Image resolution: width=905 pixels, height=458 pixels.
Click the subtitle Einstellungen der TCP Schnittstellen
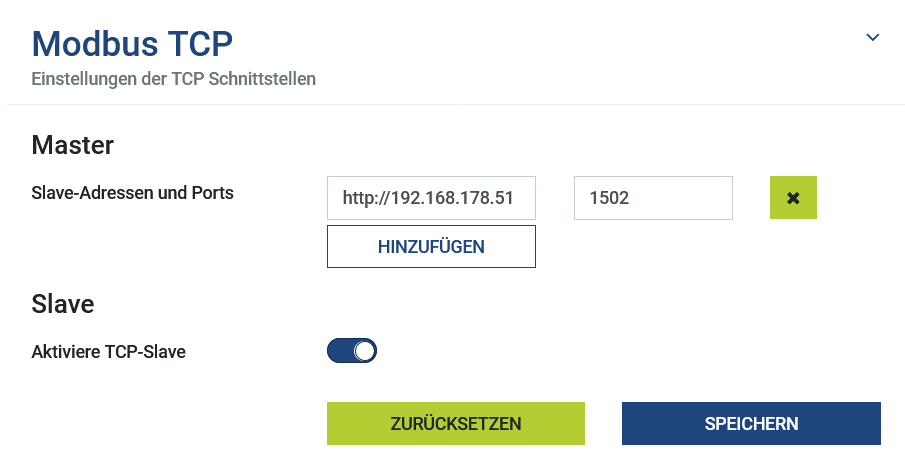pos(174,78)
